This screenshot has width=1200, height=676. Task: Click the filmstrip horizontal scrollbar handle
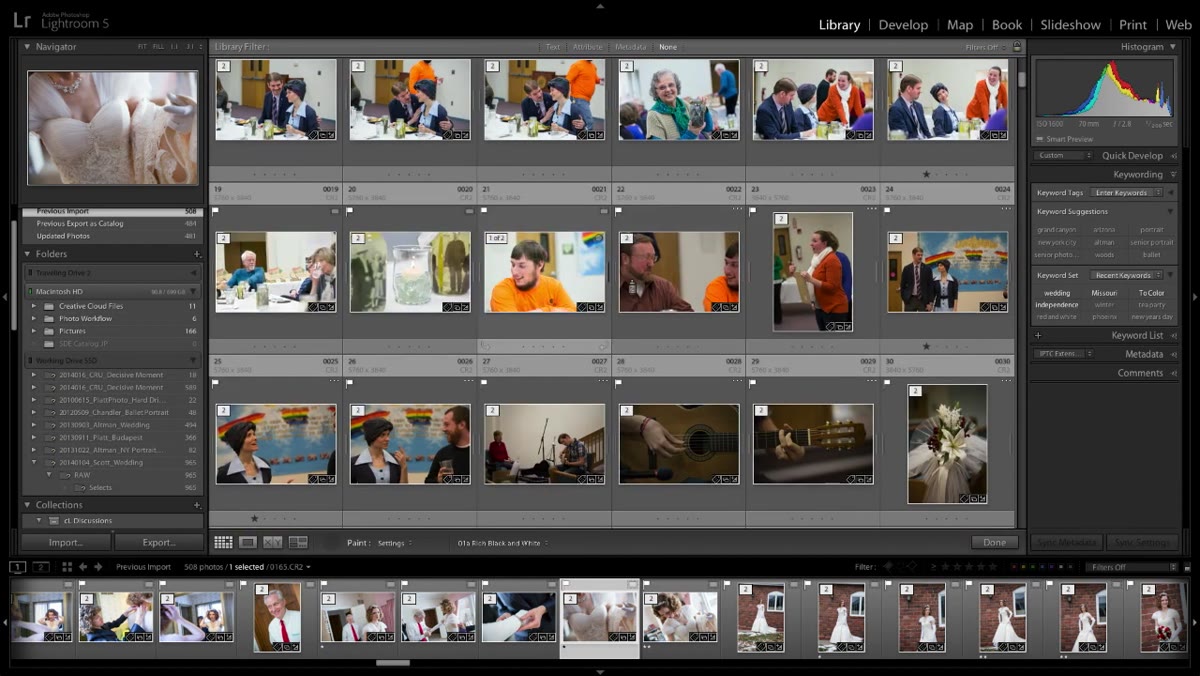pos(393,662)
